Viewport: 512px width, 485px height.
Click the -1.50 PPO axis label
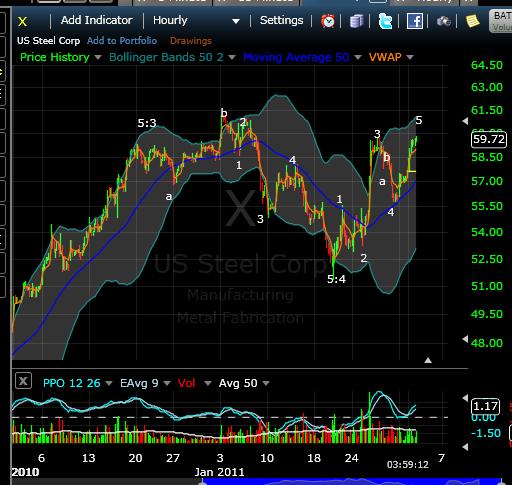pyautogui.click(x=486, y=433)
